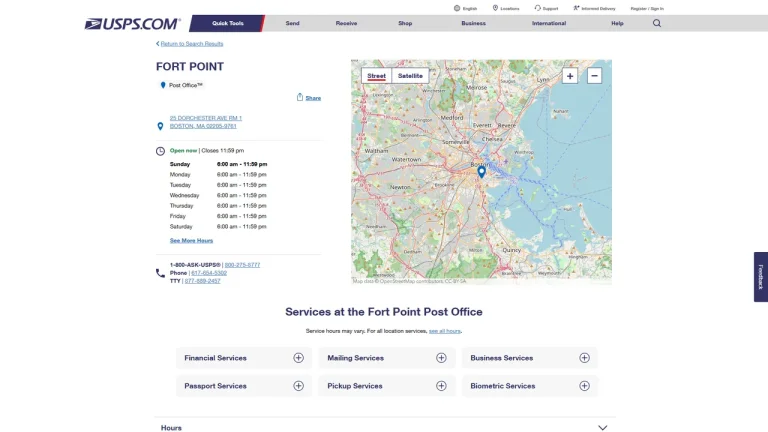Click See More Hours link
This screenshot has width=768, height=432.
pos(191,240)
